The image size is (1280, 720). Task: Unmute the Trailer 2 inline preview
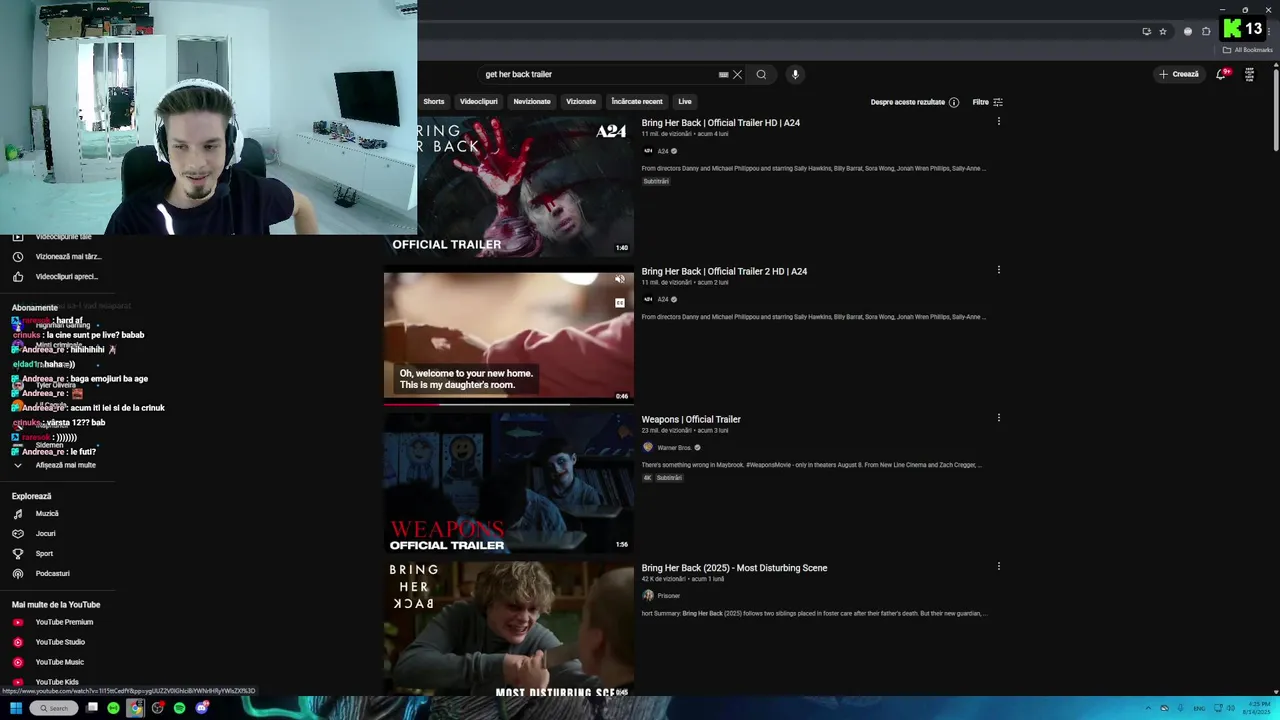620,280
